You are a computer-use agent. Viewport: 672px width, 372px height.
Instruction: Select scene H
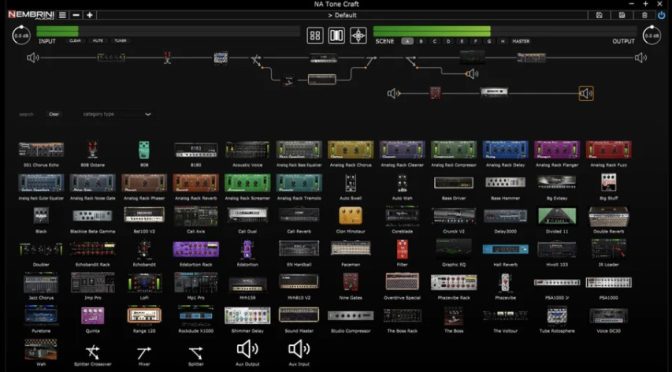pyautogui.click(x=502, y=41)
